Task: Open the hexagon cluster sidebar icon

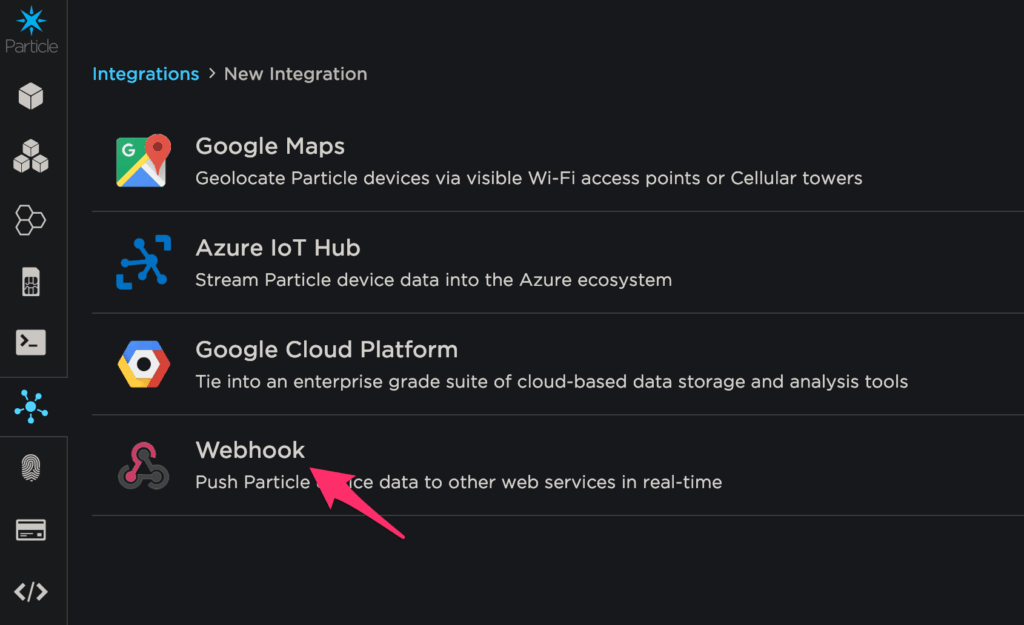Action: pos(31,219)
